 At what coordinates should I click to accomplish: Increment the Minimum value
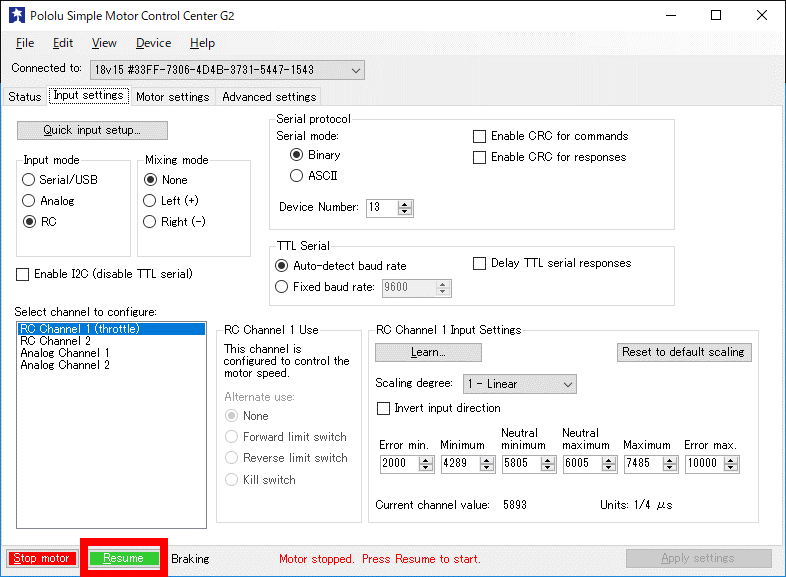[x=487, y=460]
